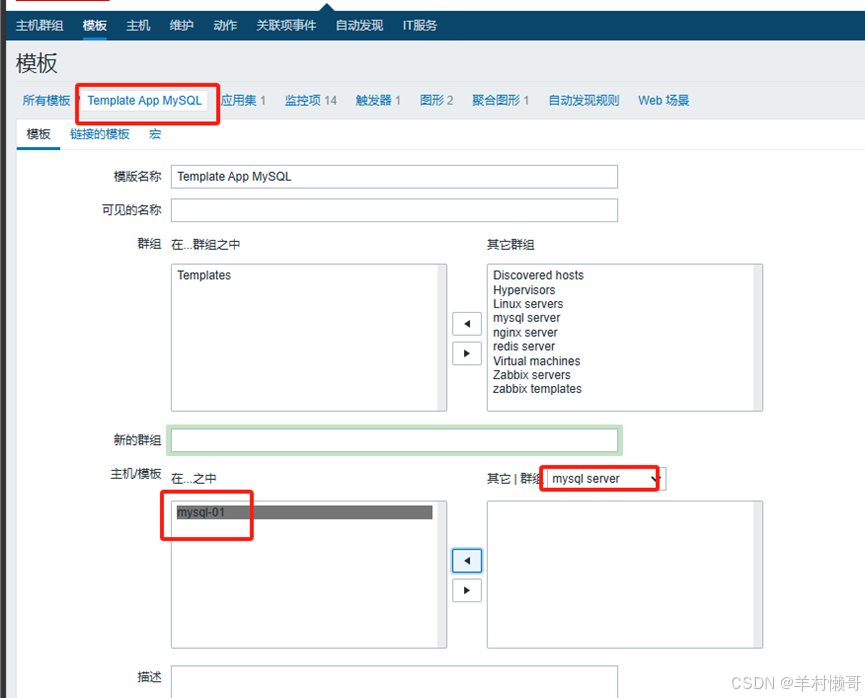The width and height of the screenshot is (865, 698).
Task: Click the right arrow button between the group lists
Action: pos(467,353)
